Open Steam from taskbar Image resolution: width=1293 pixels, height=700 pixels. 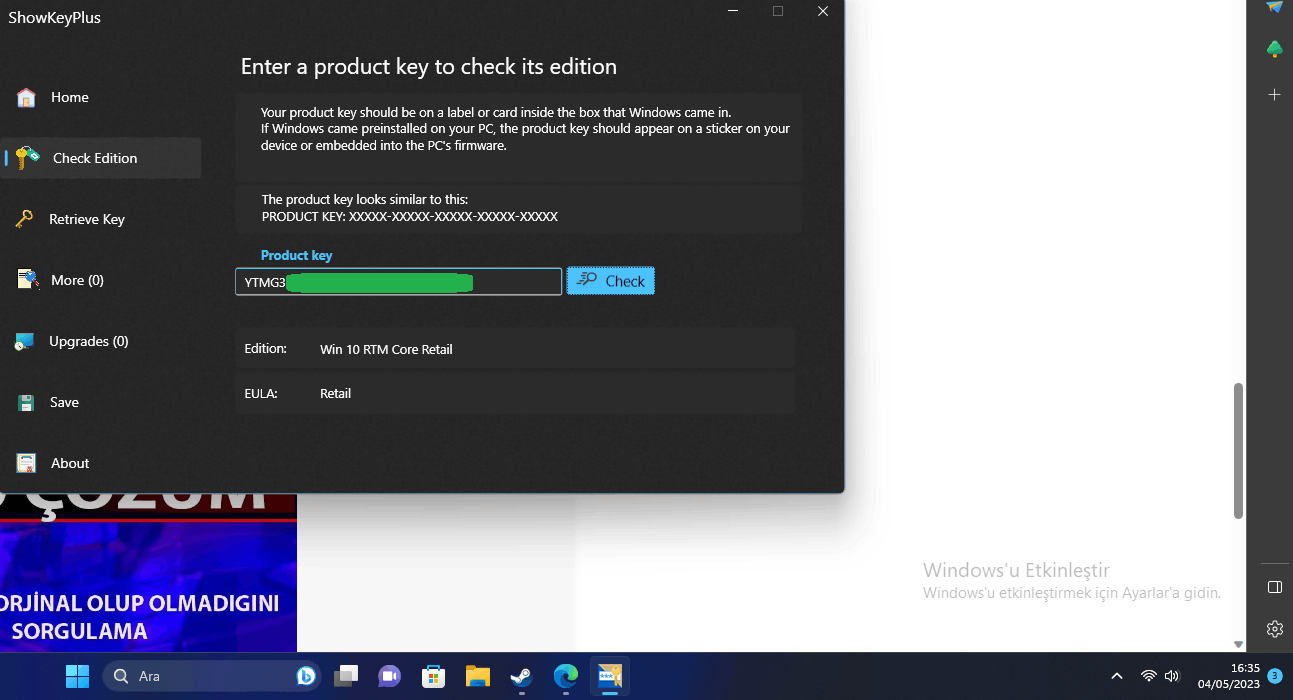point(521,677)
